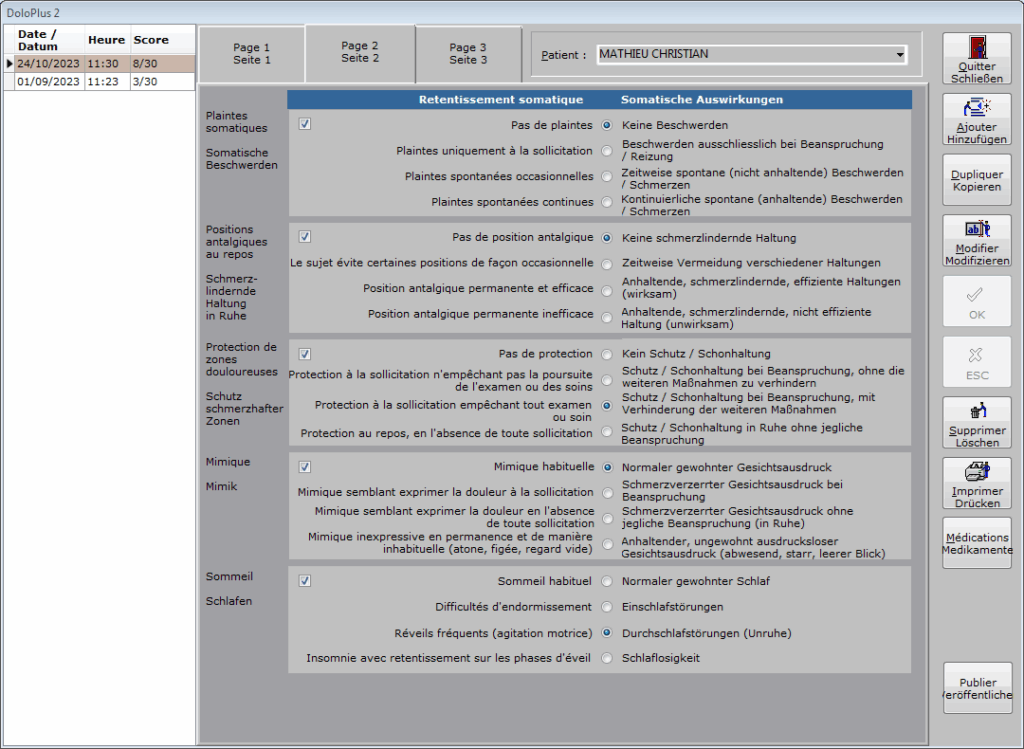Viewport: 1024px width, 749px height.
Task: Click the Imprimer / Drucken printer icon
Action: pyautogui.click(x=977, y=473)
